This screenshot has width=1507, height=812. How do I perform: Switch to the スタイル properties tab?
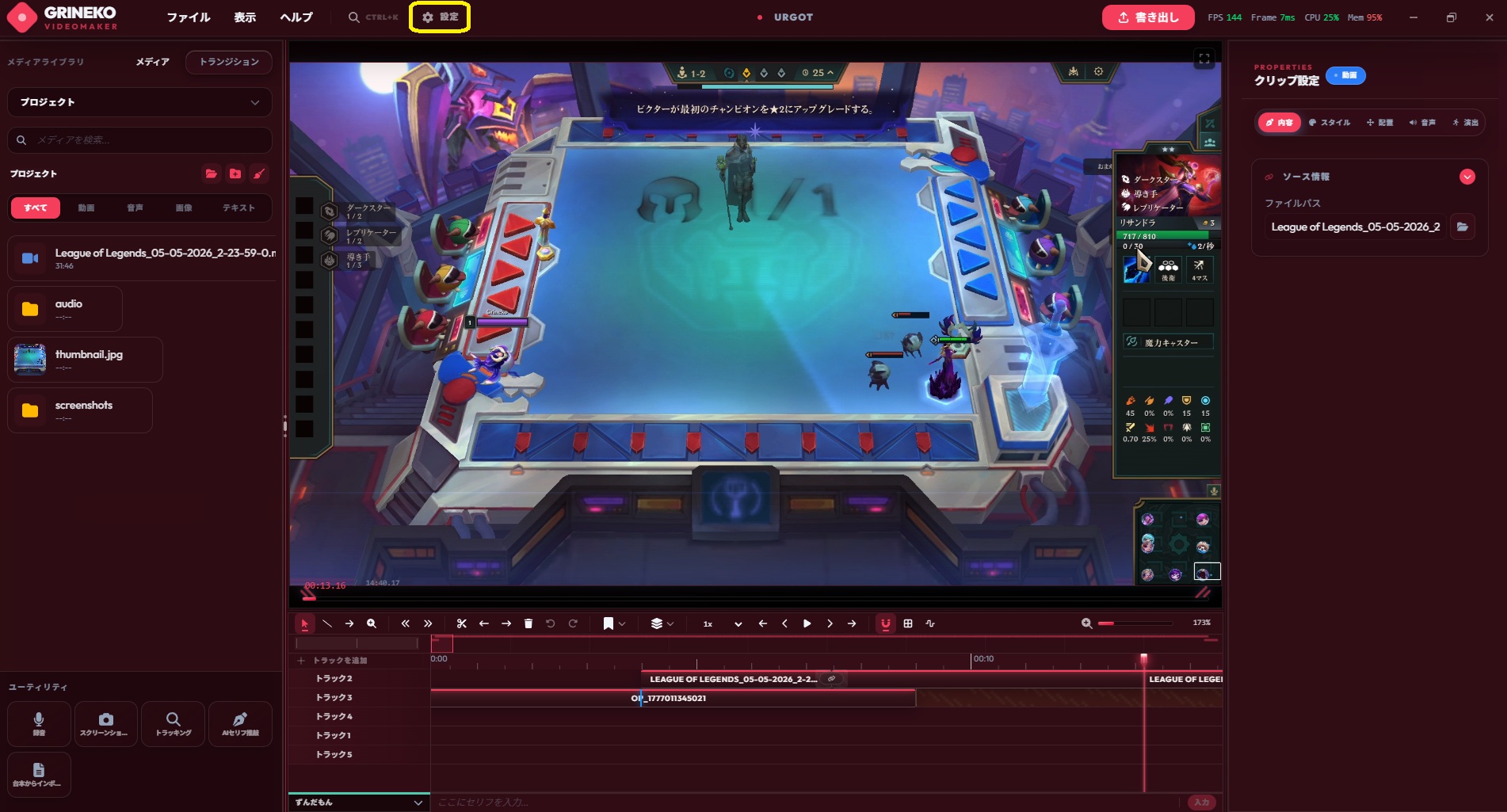point(1330,123)
